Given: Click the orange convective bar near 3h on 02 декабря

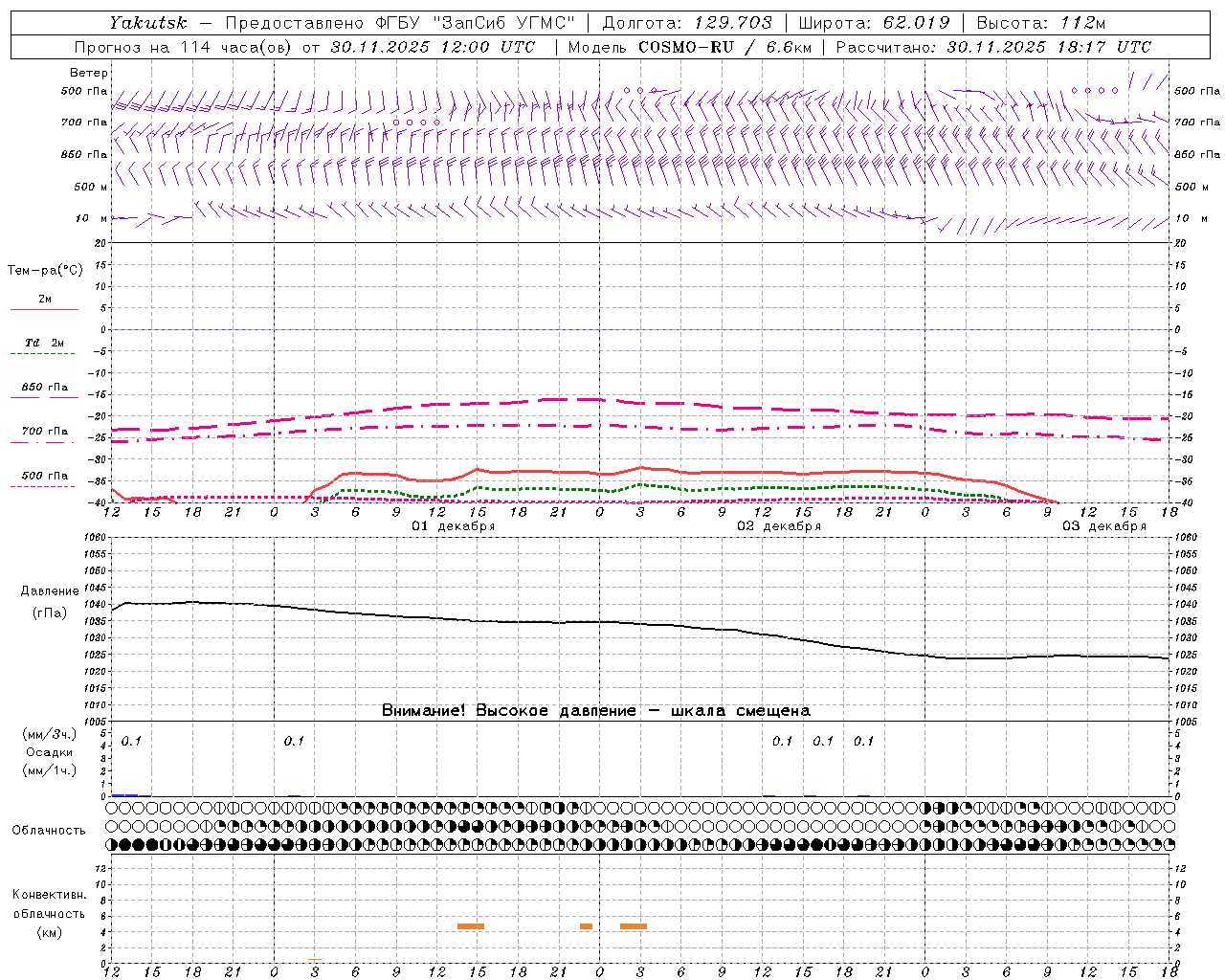Looking at the screenshot, I should (x=634, y=926).
